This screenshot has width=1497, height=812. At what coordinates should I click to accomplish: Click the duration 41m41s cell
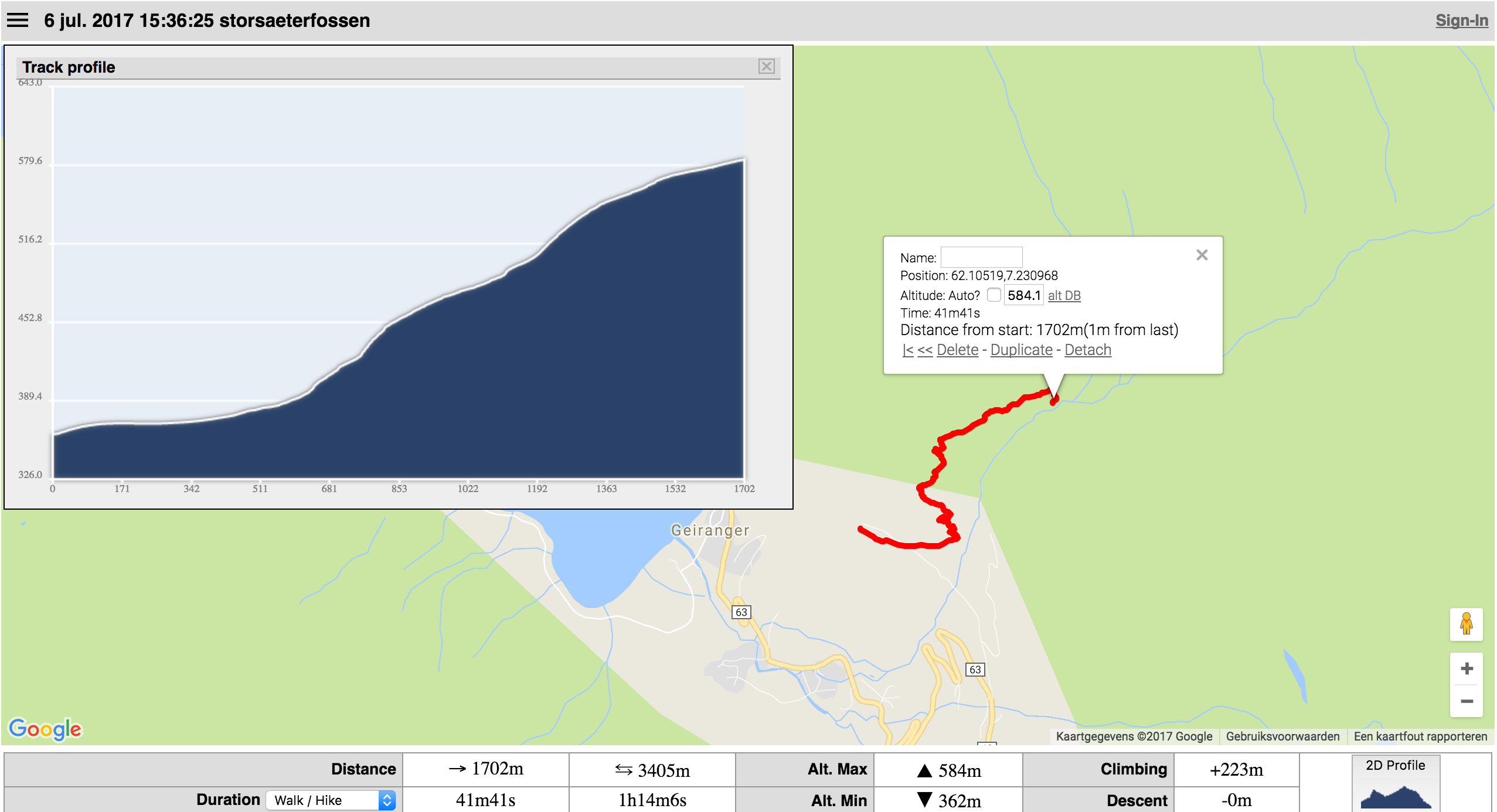tap(486, 800)
